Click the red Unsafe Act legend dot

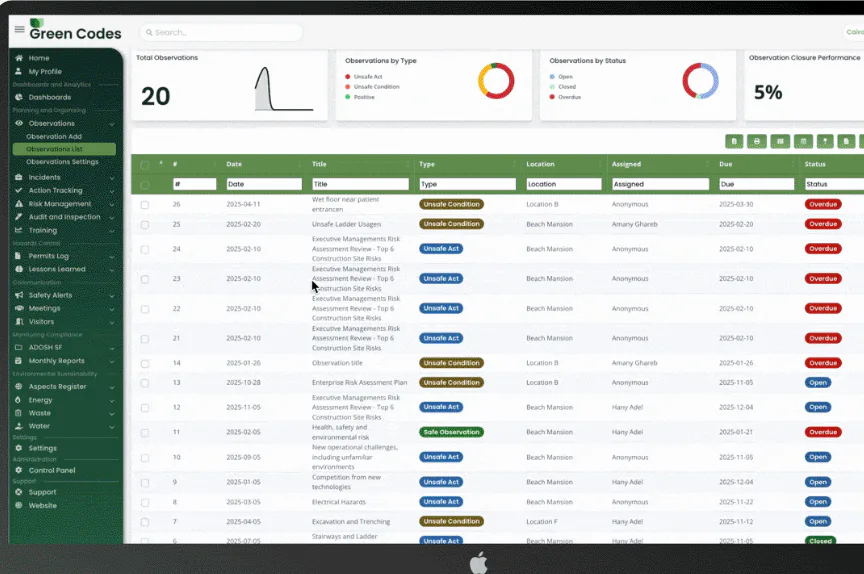coord(348,77)
